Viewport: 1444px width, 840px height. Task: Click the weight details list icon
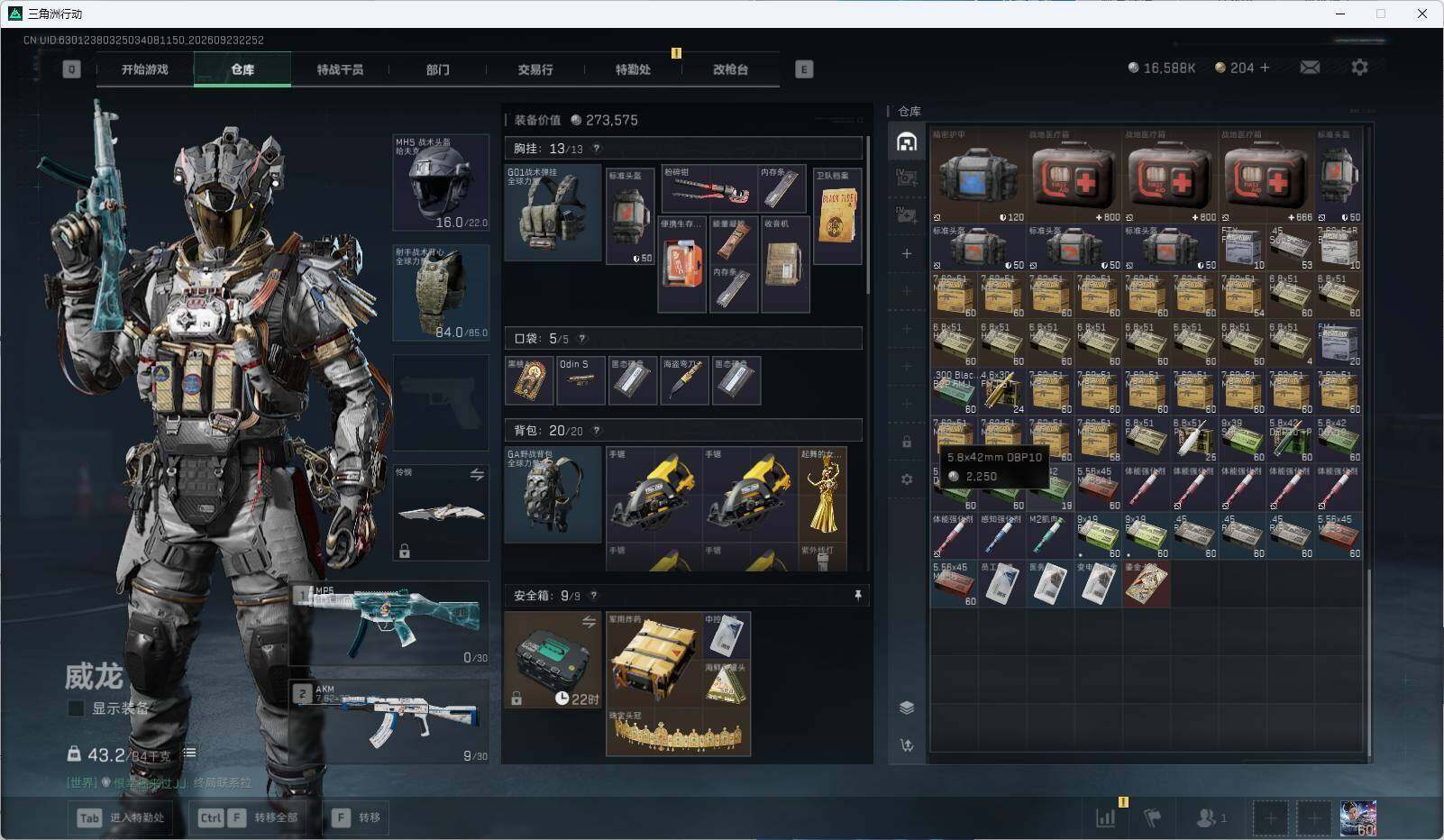[189, 753]
